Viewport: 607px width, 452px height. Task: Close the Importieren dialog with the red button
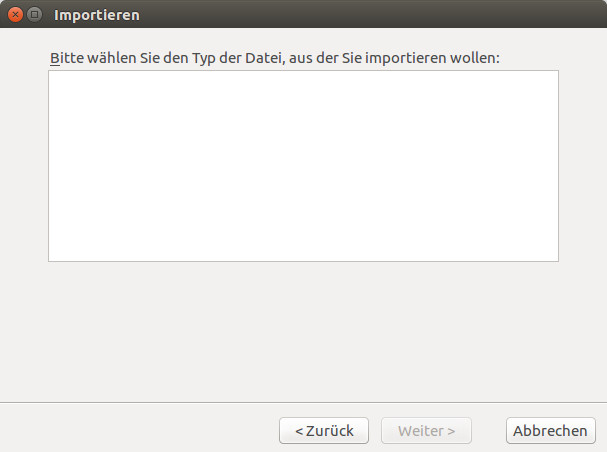click(x=15, y=15)
